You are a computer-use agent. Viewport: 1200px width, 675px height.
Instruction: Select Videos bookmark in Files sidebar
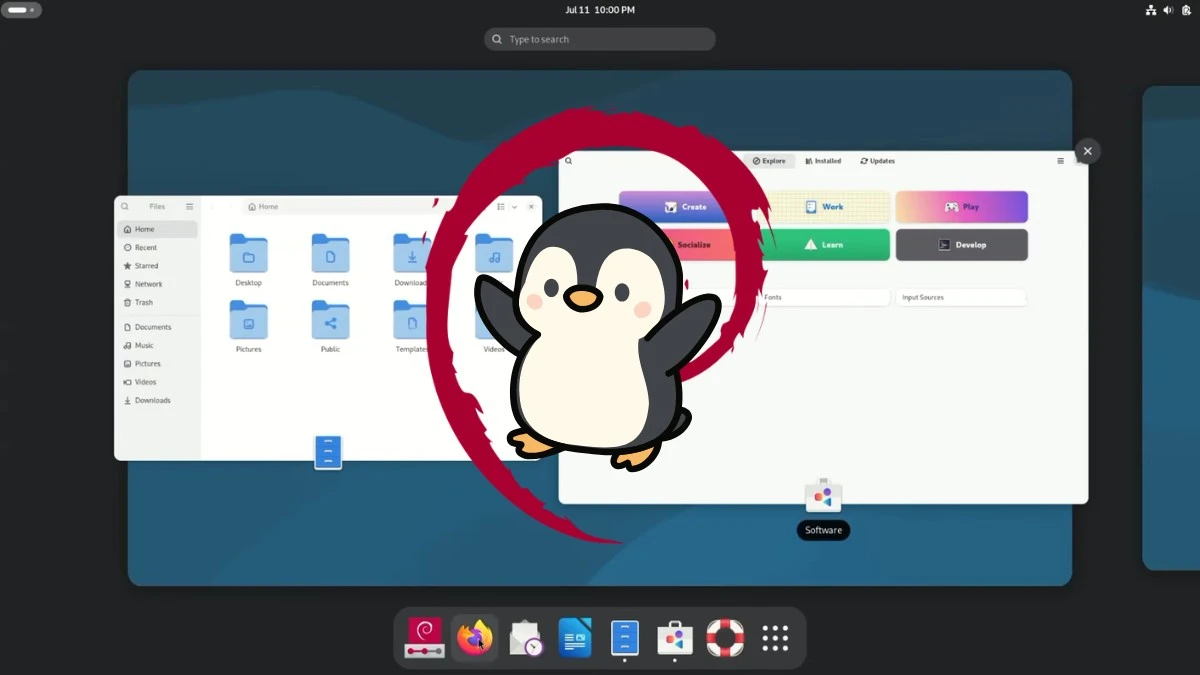pyautogui.click(x=157, y=382)
